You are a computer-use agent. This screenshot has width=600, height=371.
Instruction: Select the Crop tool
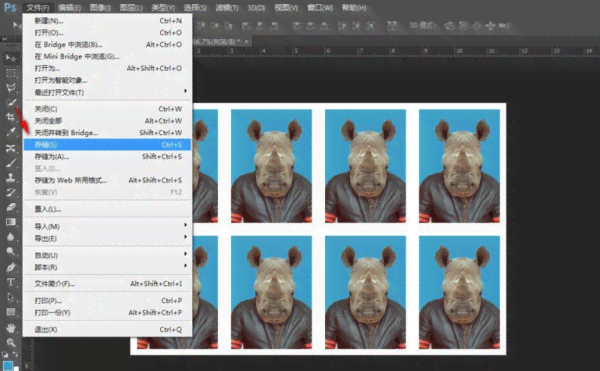10,117
